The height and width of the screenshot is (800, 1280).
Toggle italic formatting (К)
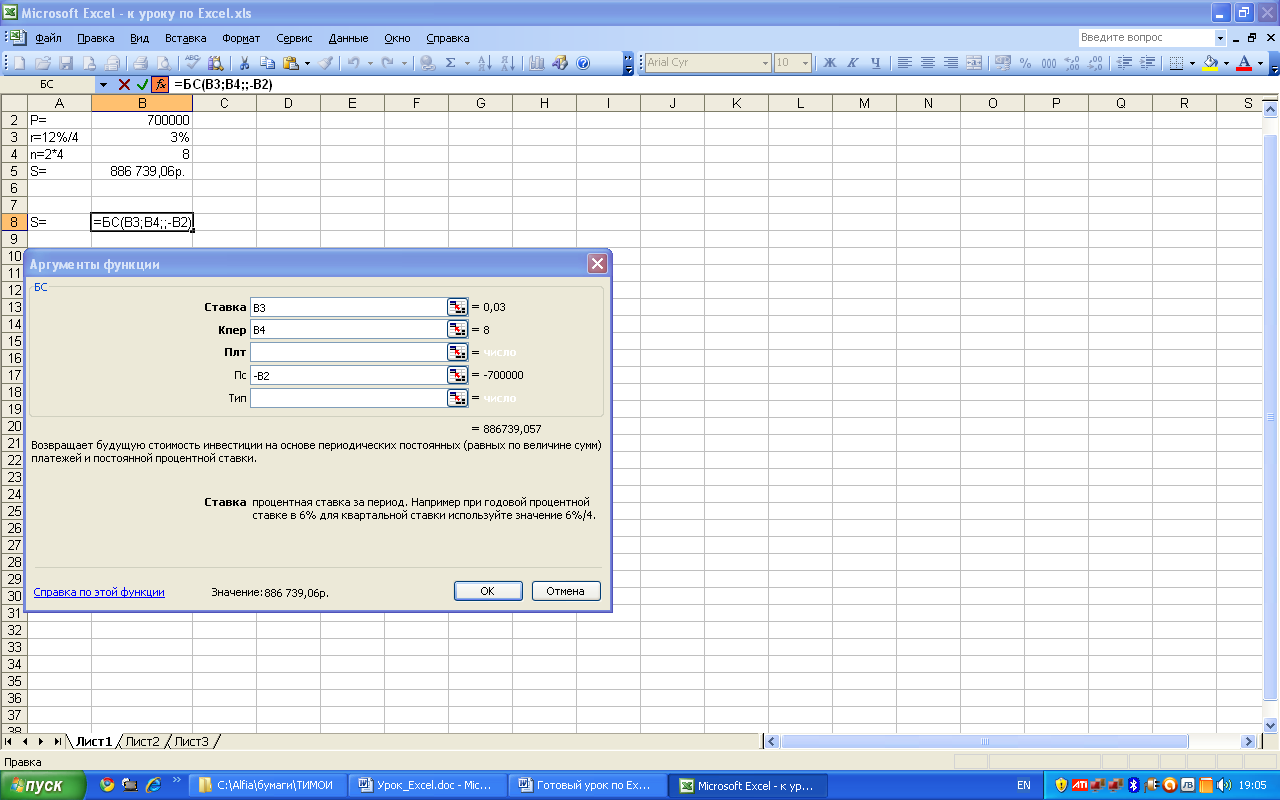click(x=853, y=63)
